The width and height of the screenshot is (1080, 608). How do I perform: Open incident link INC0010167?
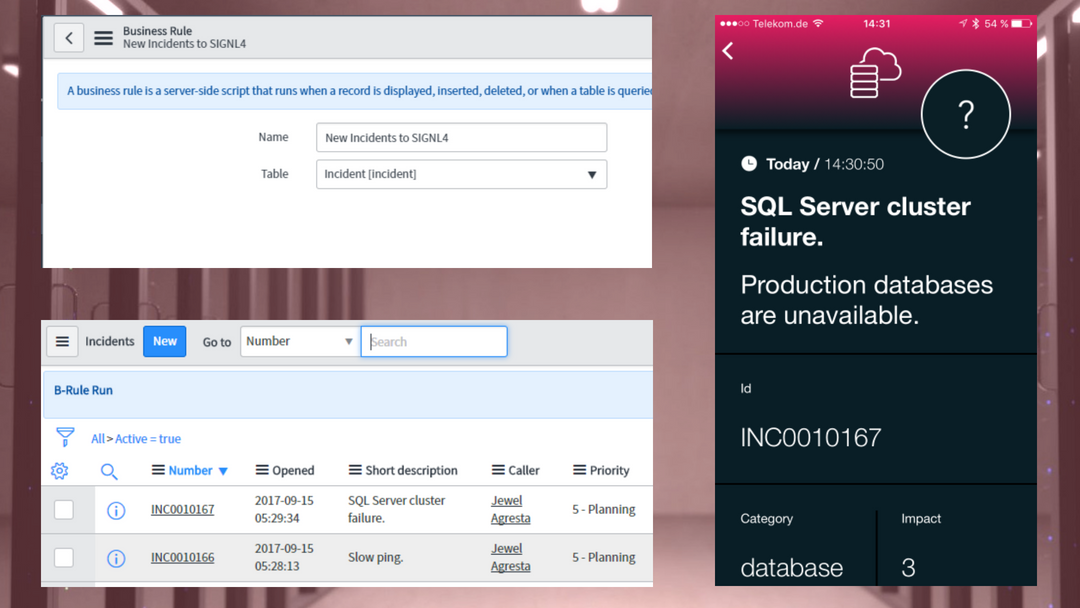point(183,510)
